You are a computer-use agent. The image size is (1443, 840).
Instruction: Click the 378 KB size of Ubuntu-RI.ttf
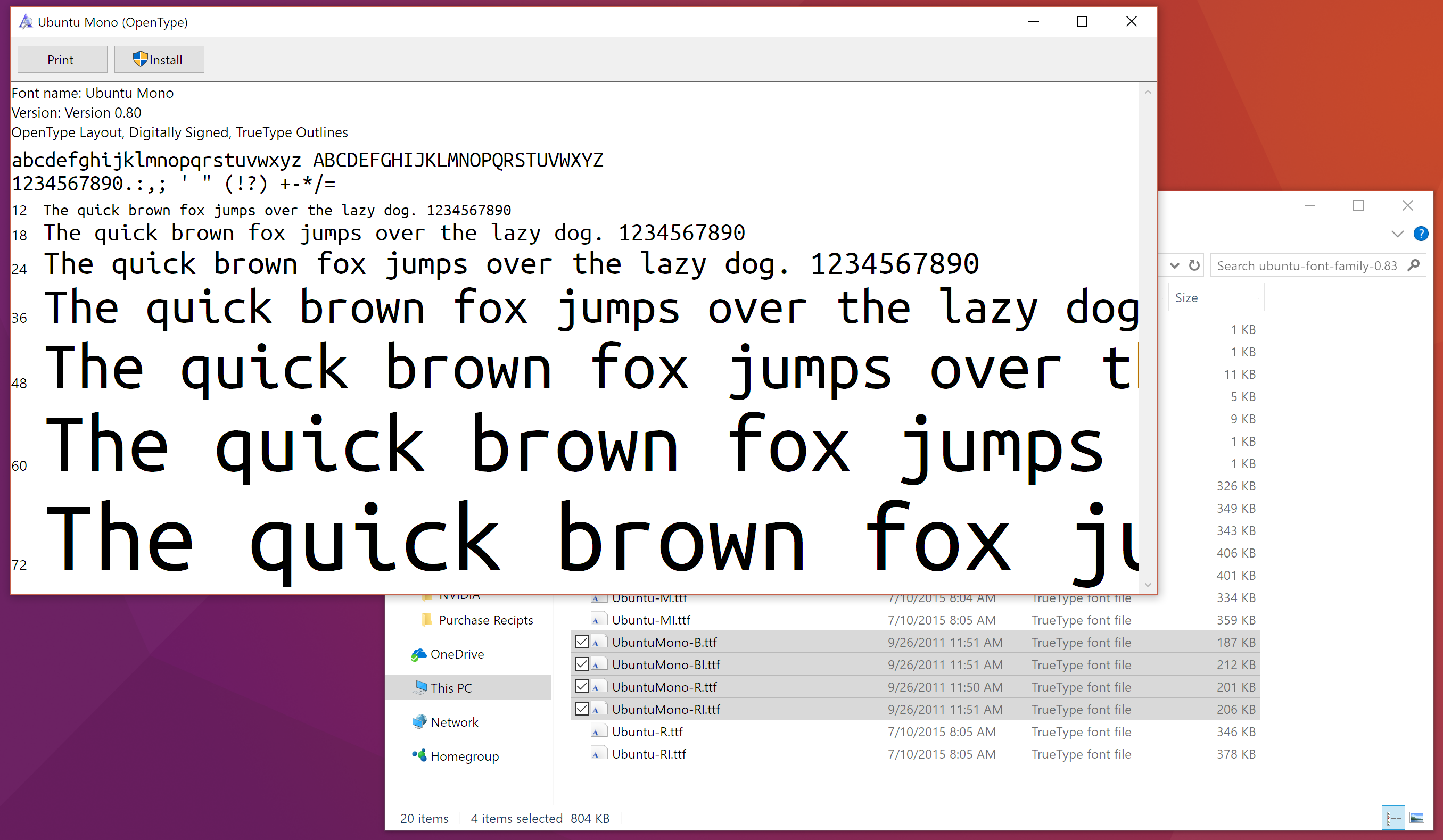point(1236,754)
